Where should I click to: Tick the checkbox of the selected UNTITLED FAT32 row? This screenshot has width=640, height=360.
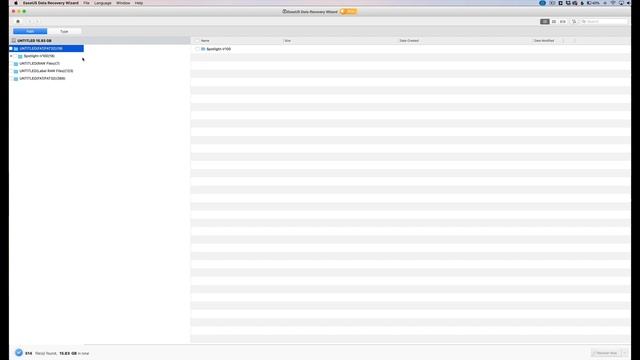point(11,49)
